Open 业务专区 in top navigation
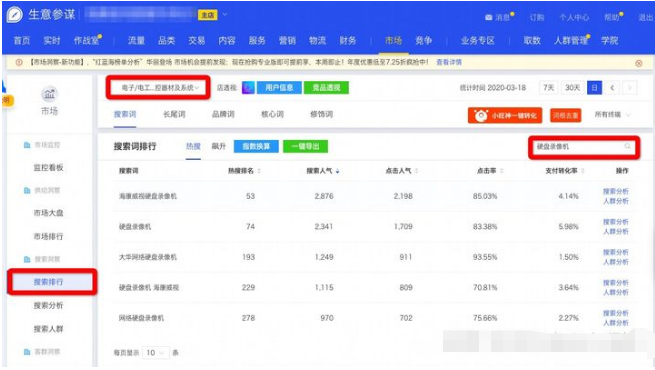 (477, 41)
